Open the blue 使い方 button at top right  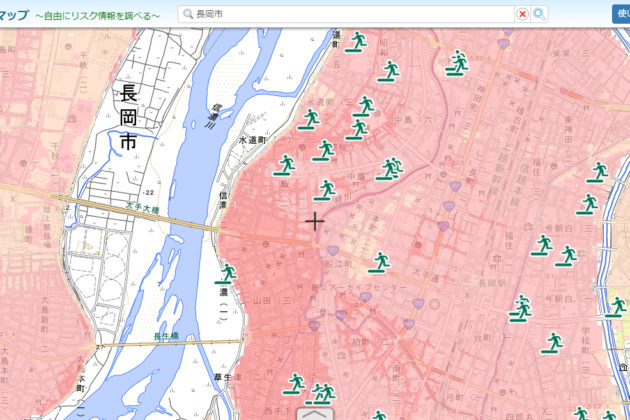[x=620, y=14]
